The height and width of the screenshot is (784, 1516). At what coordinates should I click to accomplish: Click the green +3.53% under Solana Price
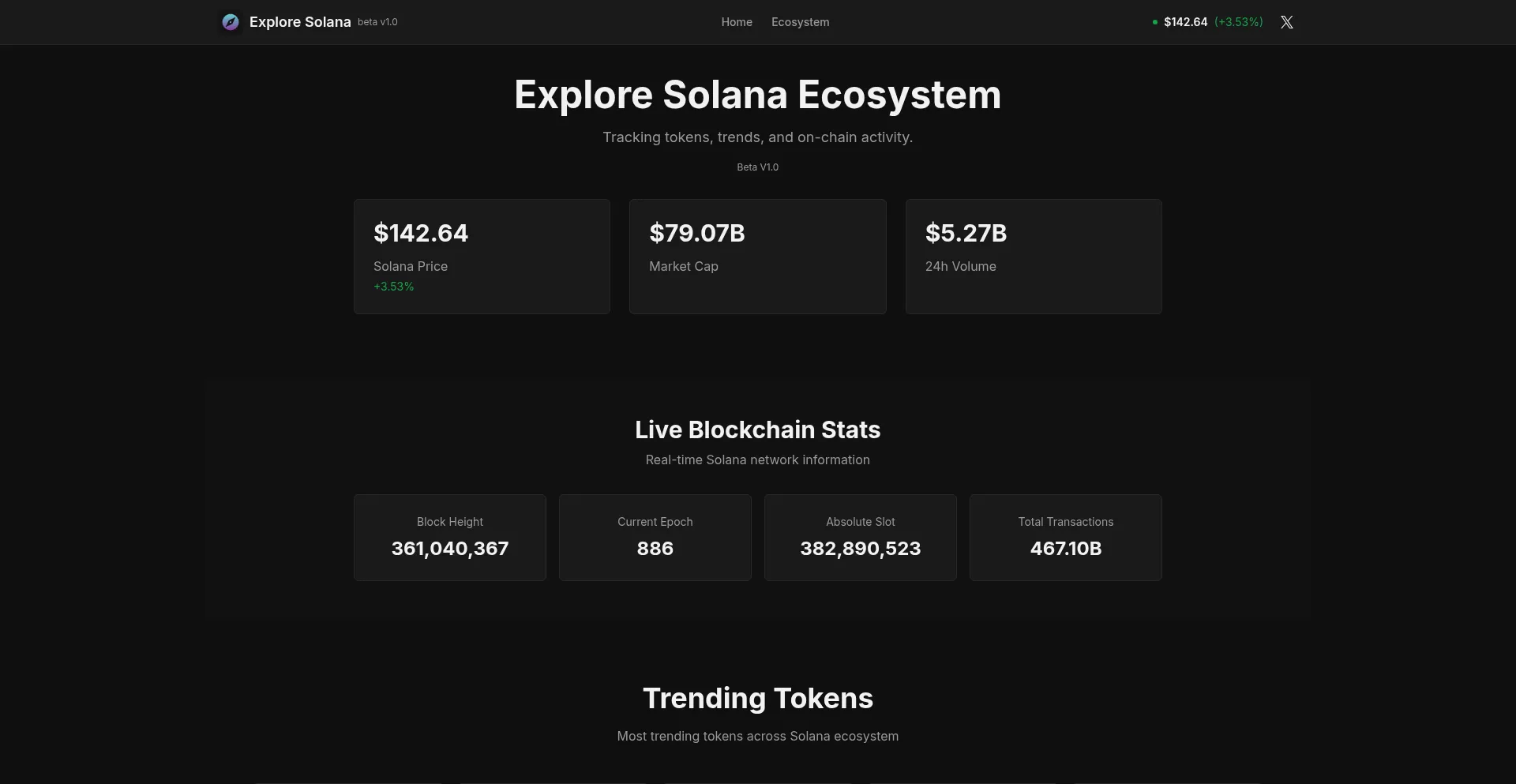pos(394,287)
